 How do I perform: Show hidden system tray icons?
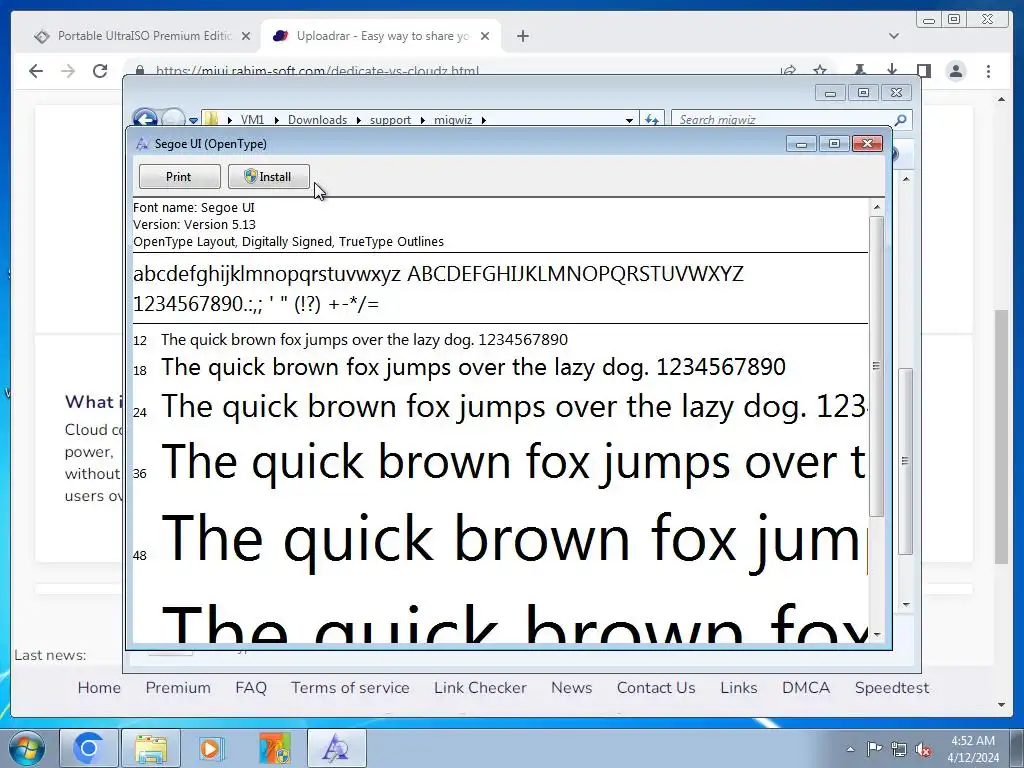850,749
